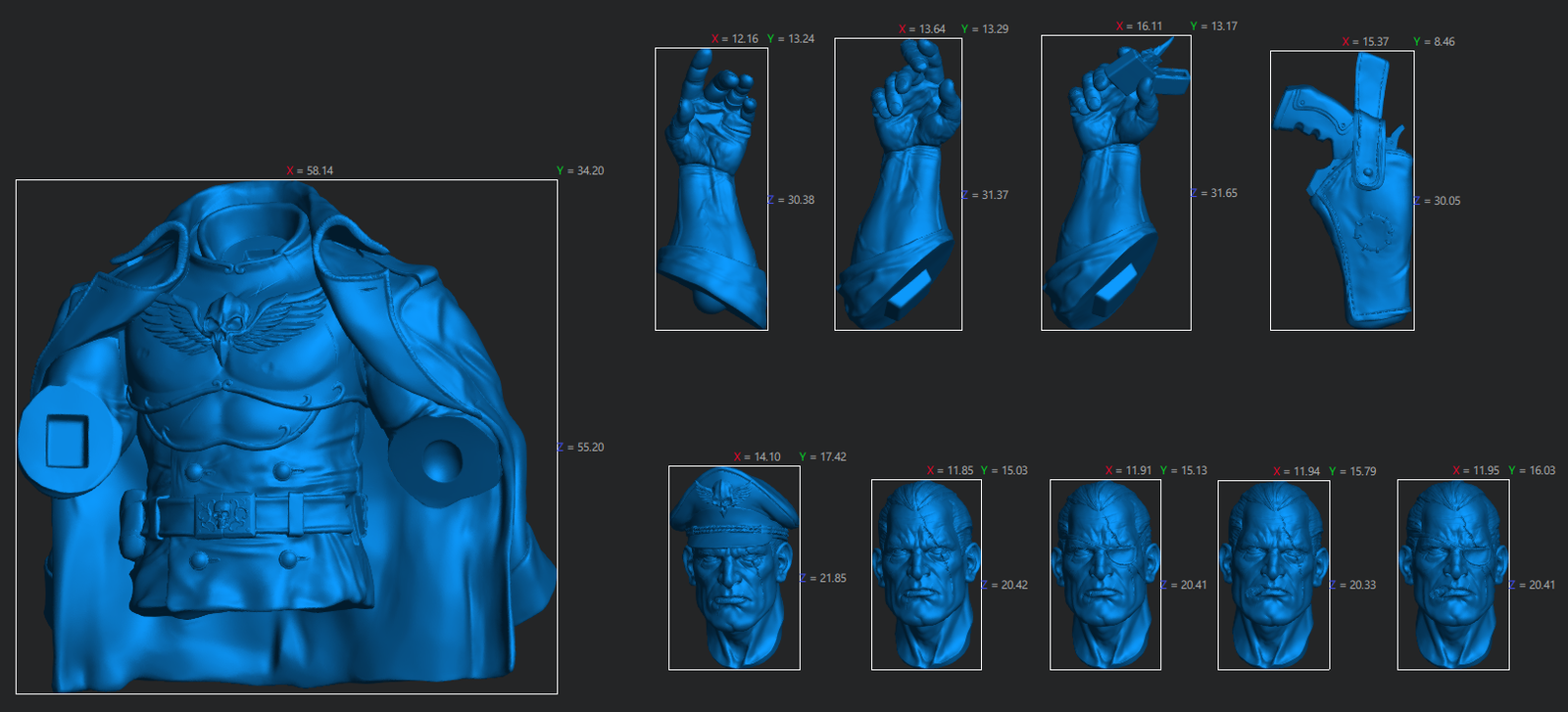
Task: Select the forearm holding the lighter
Action: (1116, 183)
